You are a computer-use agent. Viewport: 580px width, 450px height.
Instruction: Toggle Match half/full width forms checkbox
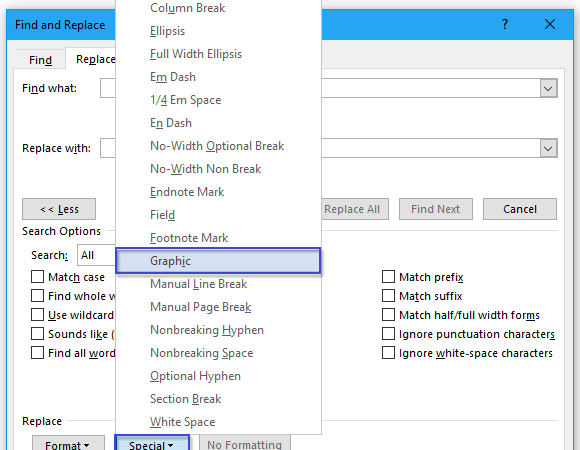click(388, 315)
